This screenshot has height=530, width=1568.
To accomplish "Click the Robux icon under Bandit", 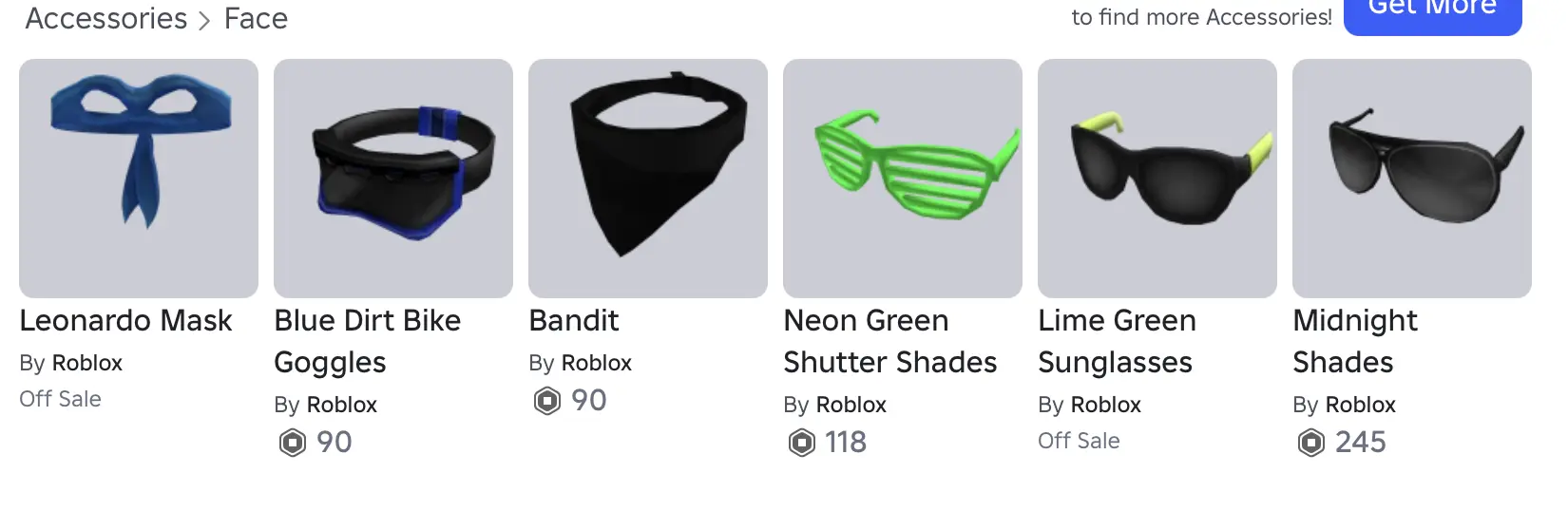I will tap(547, 401).
